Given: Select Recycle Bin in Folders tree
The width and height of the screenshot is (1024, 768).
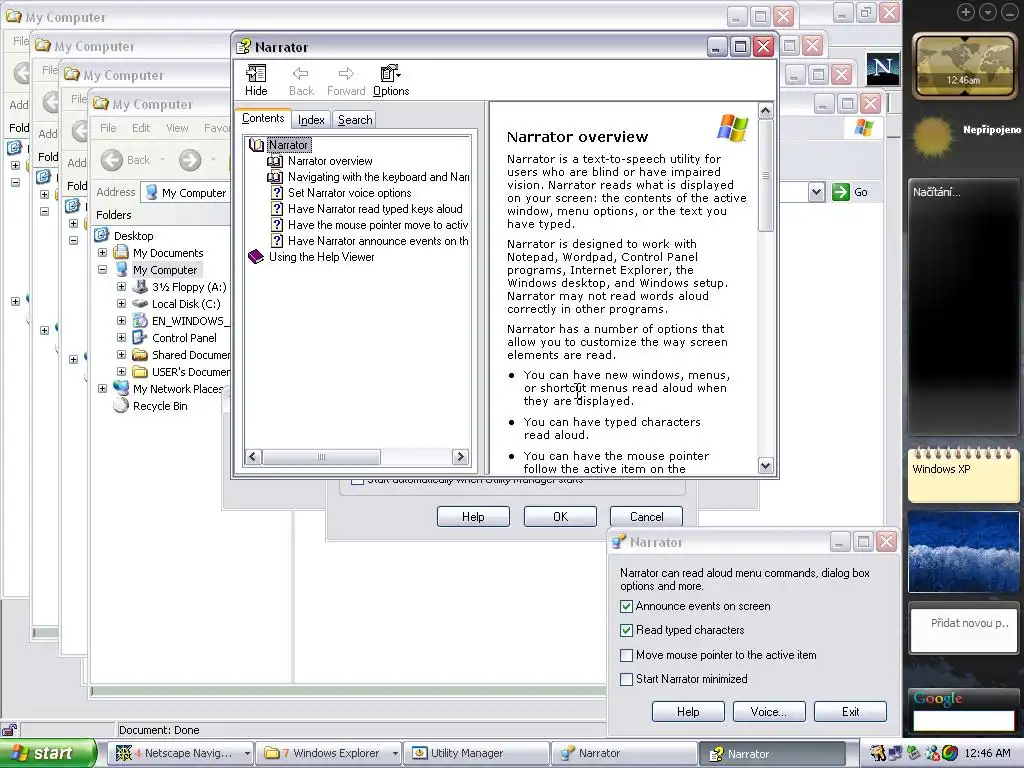Looking at the screenshot, I should tap(160, 406).
